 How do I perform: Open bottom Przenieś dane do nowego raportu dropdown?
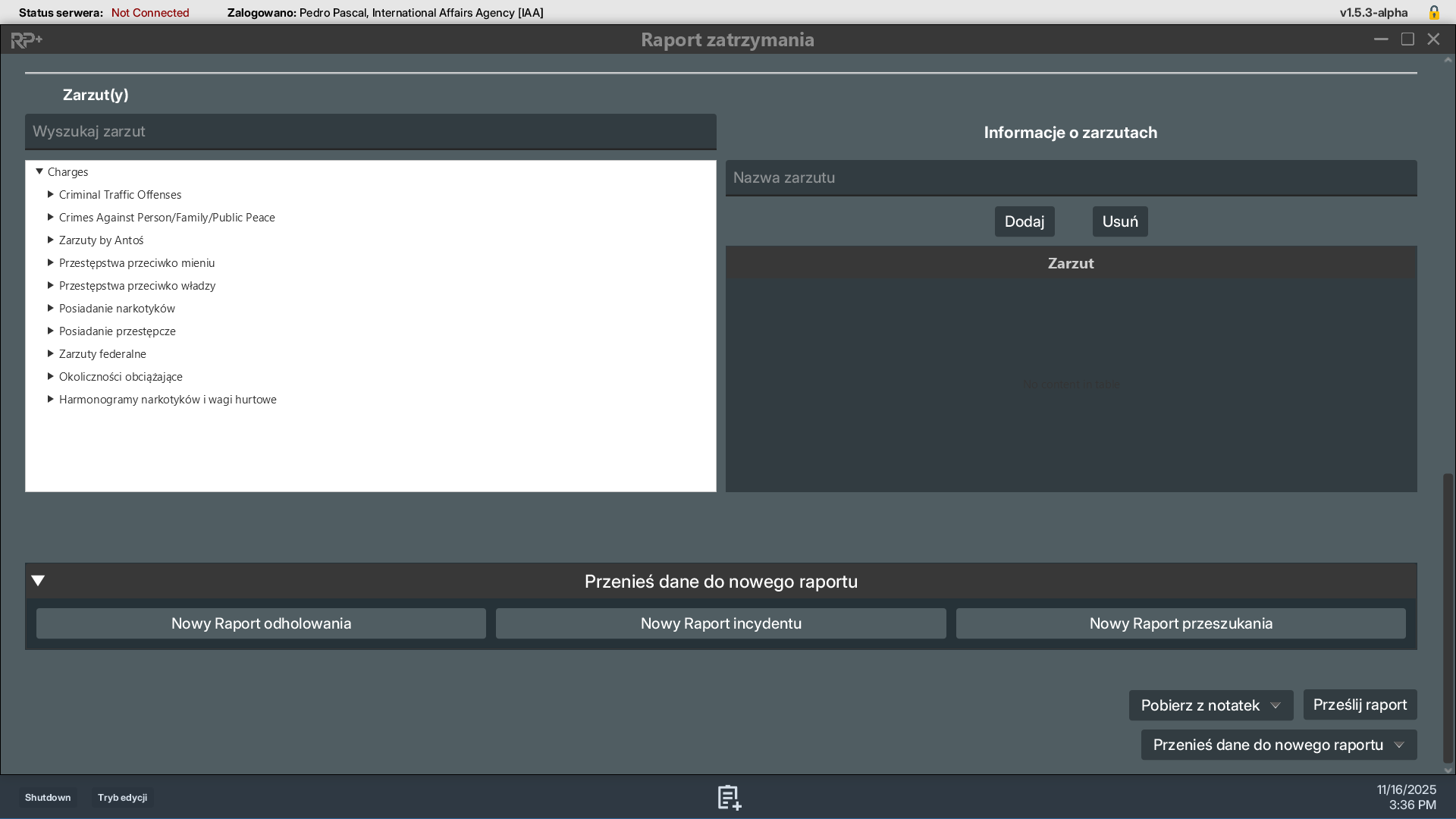1279,745
